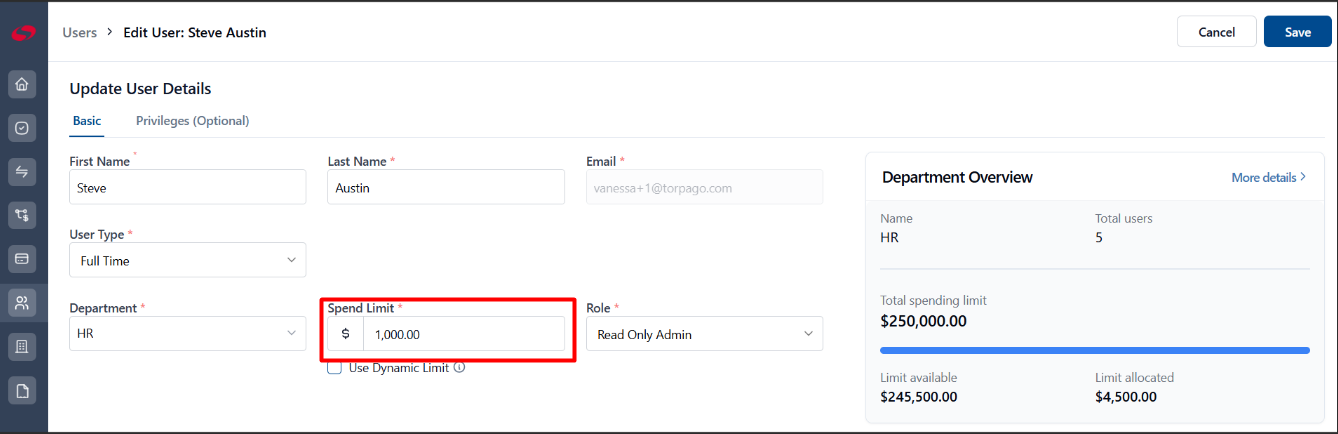Open the building company sidebar icon
The height and width of the screenshot is (434, 1338).
(23, 346)
